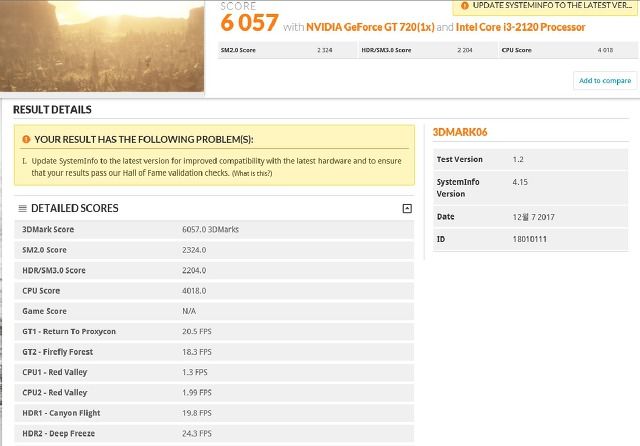Image resolution: width=640 pixels, height=446 pixels.
Task: Click the Test Version value 1.2
Action: [518, 159]
